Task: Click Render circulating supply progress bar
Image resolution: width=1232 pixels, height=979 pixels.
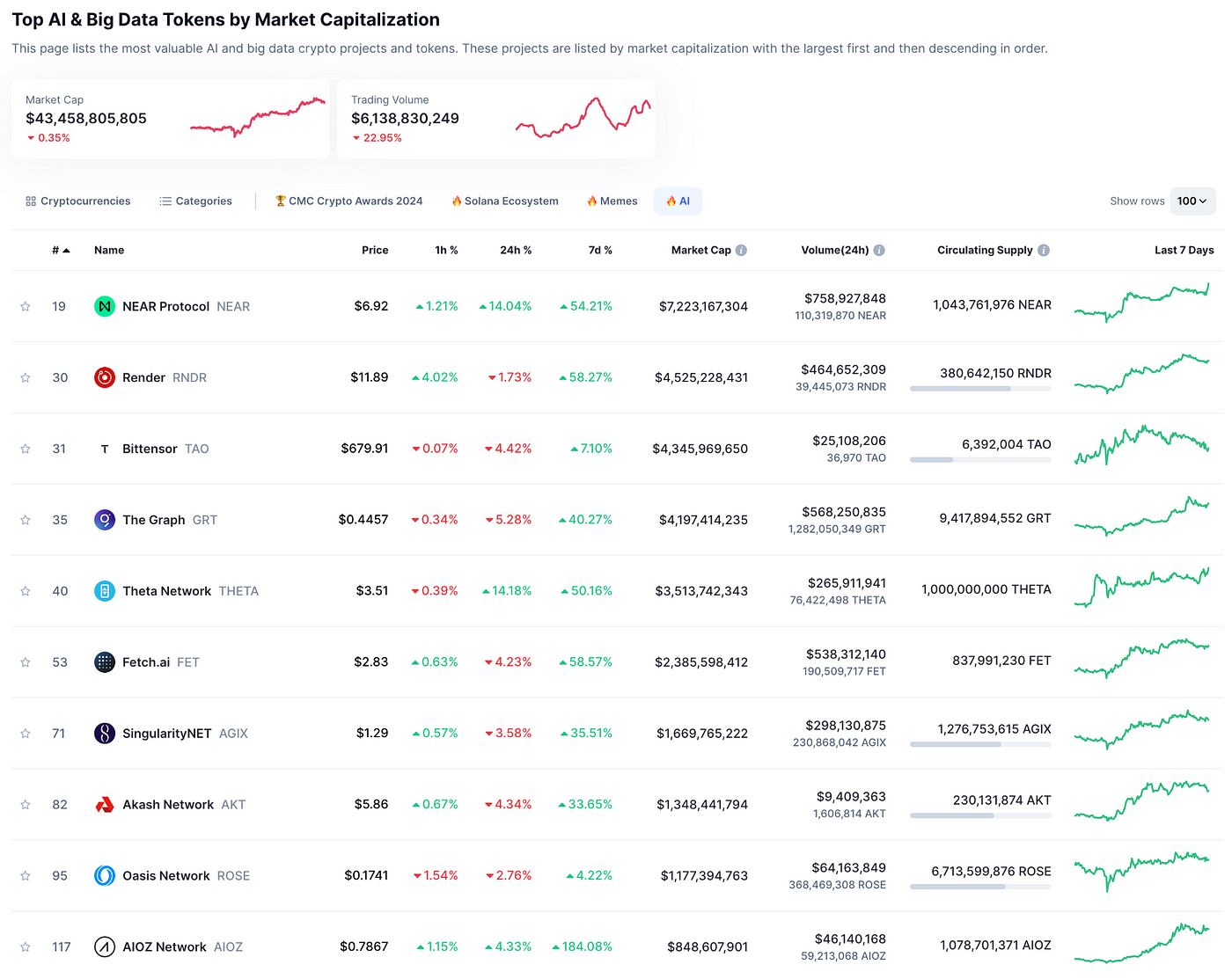Action: 980,389
